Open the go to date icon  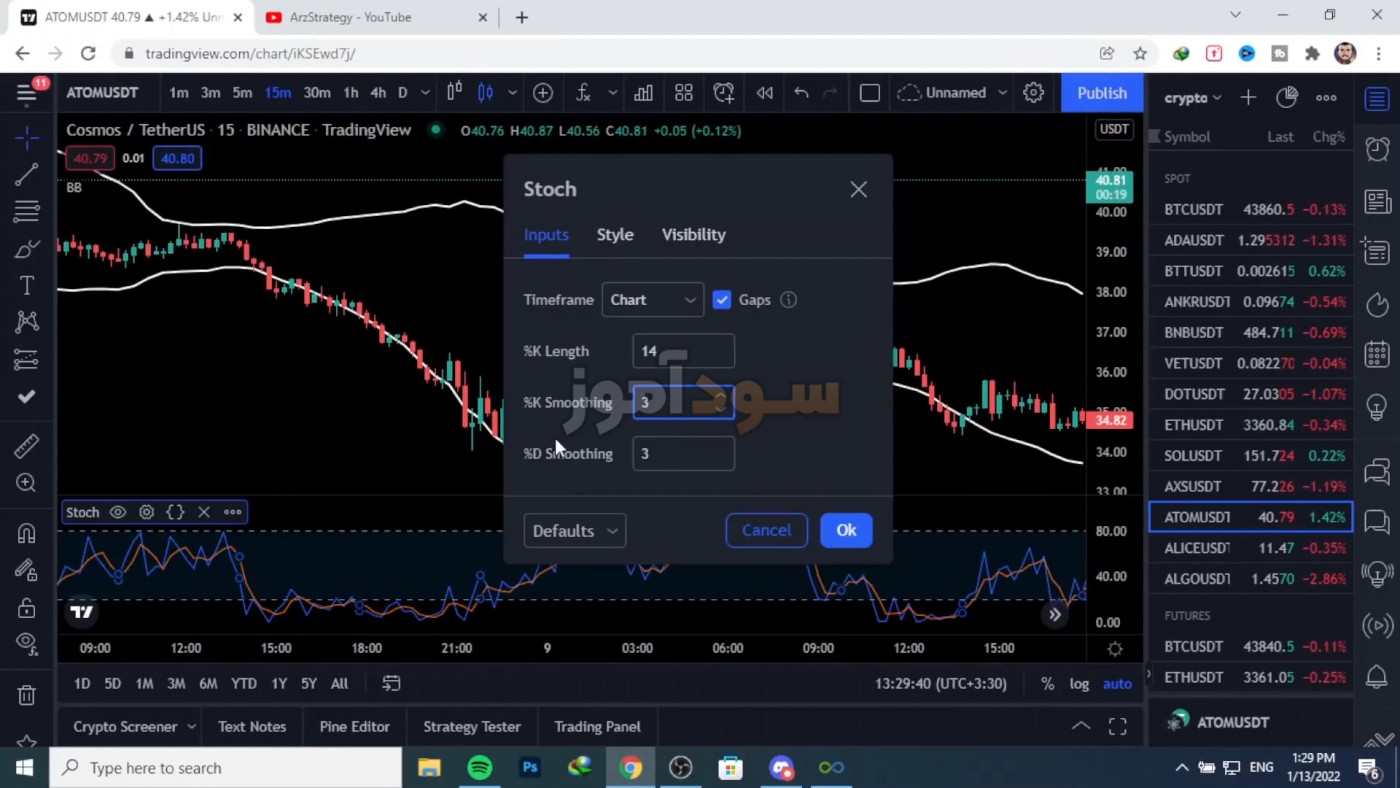pyautogui.click(x=391, y=684)
